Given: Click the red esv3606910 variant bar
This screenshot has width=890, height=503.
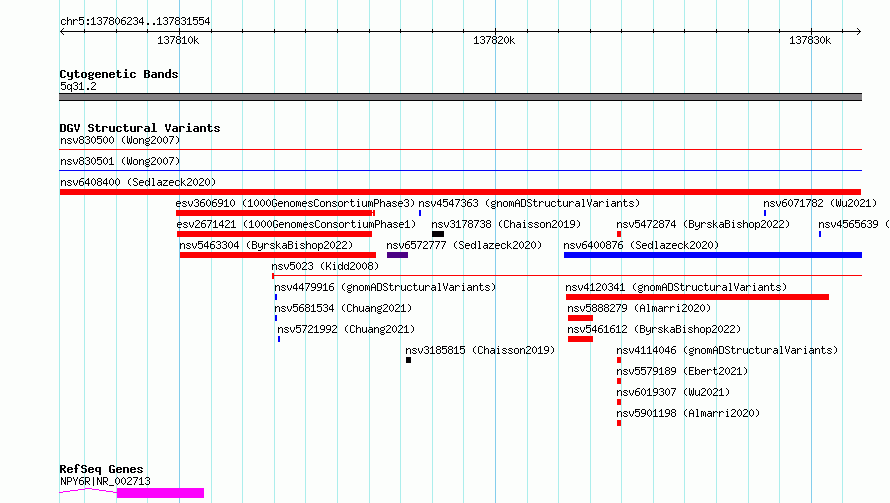Looking at the screenshot, I should pos(275,213).
